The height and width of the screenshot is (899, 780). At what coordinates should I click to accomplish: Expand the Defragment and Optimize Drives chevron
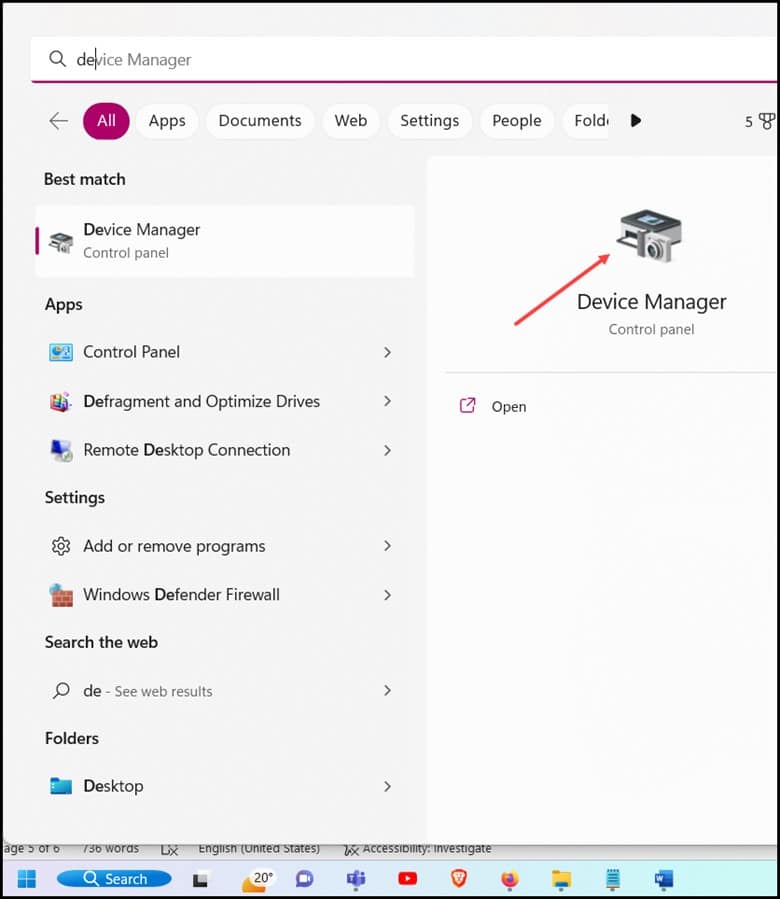click(x=388, y=401)
